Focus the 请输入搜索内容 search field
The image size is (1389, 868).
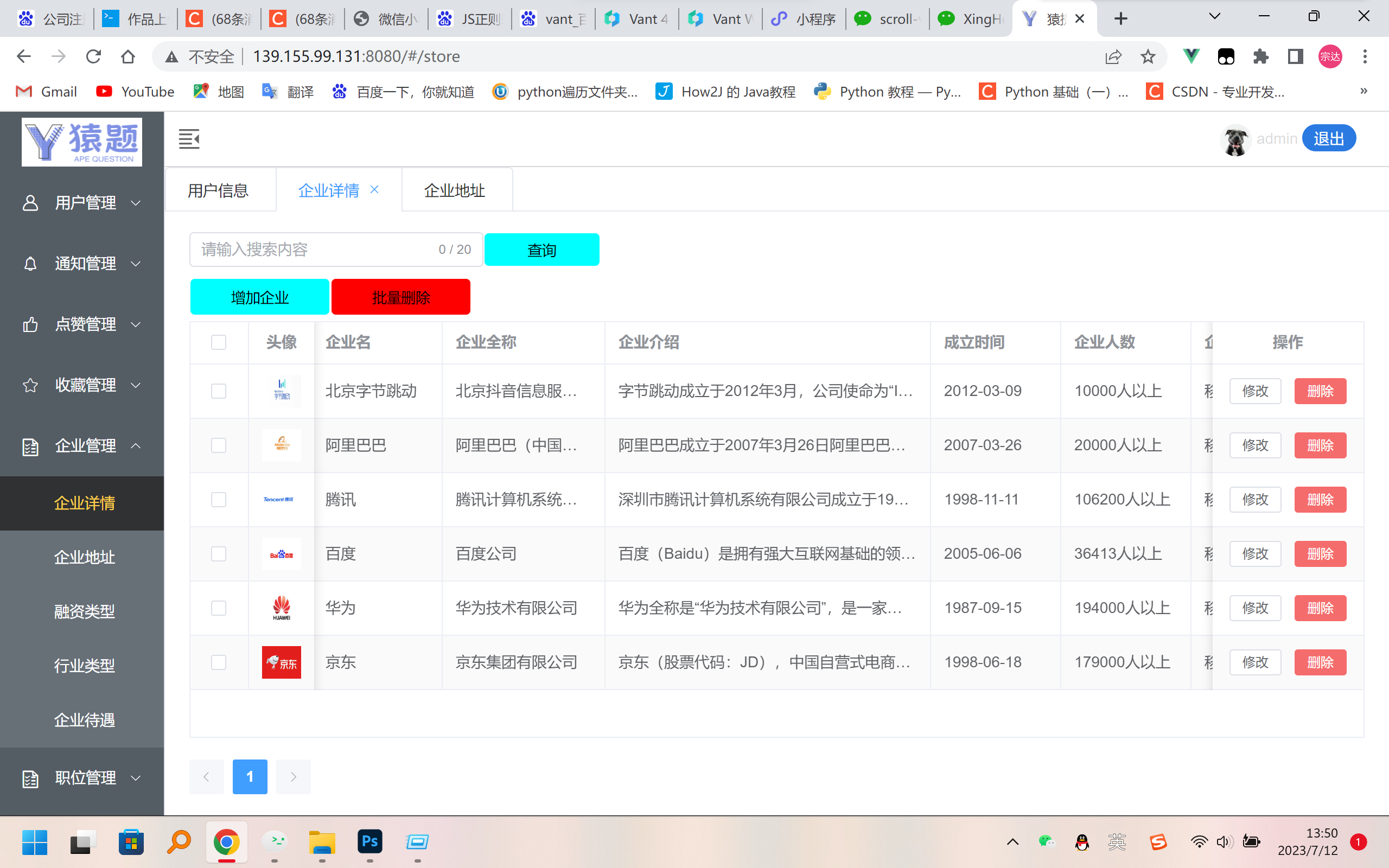click(x=336, y=250)
